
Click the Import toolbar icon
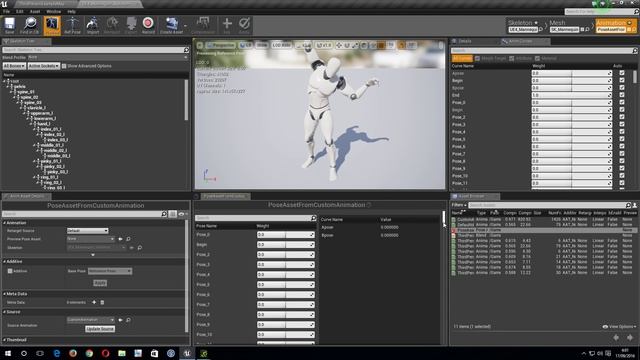click(x=93, y=25)
